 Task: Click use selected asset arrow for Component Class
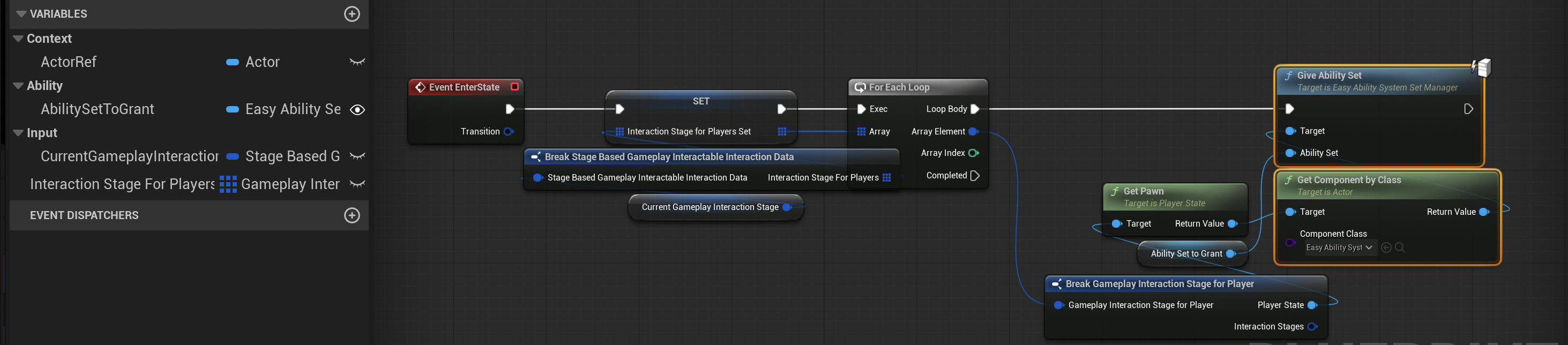(x=1386, y=247)
